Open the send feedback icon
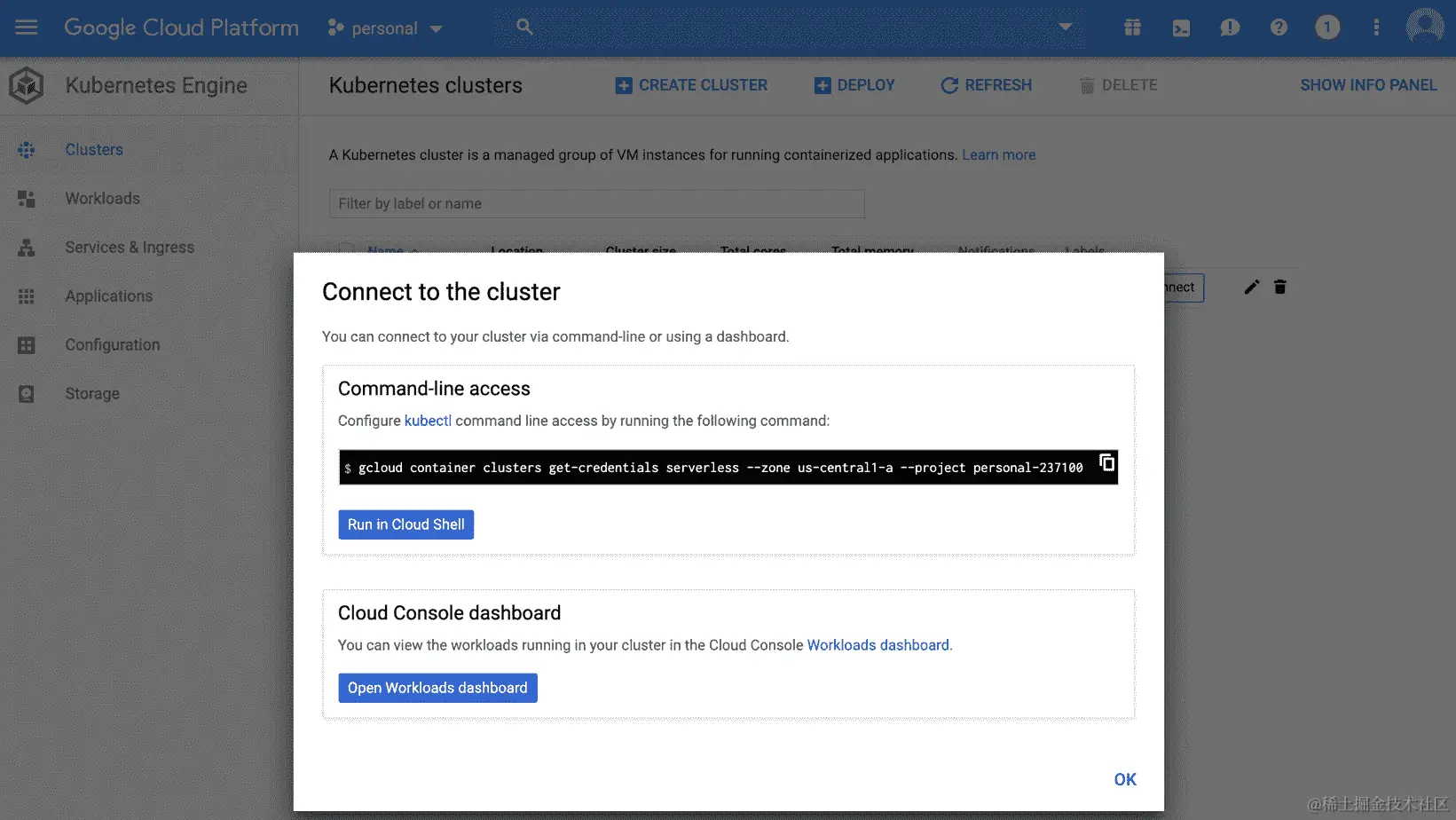This screenshot has width=1456, height=820. [1230, 28]
